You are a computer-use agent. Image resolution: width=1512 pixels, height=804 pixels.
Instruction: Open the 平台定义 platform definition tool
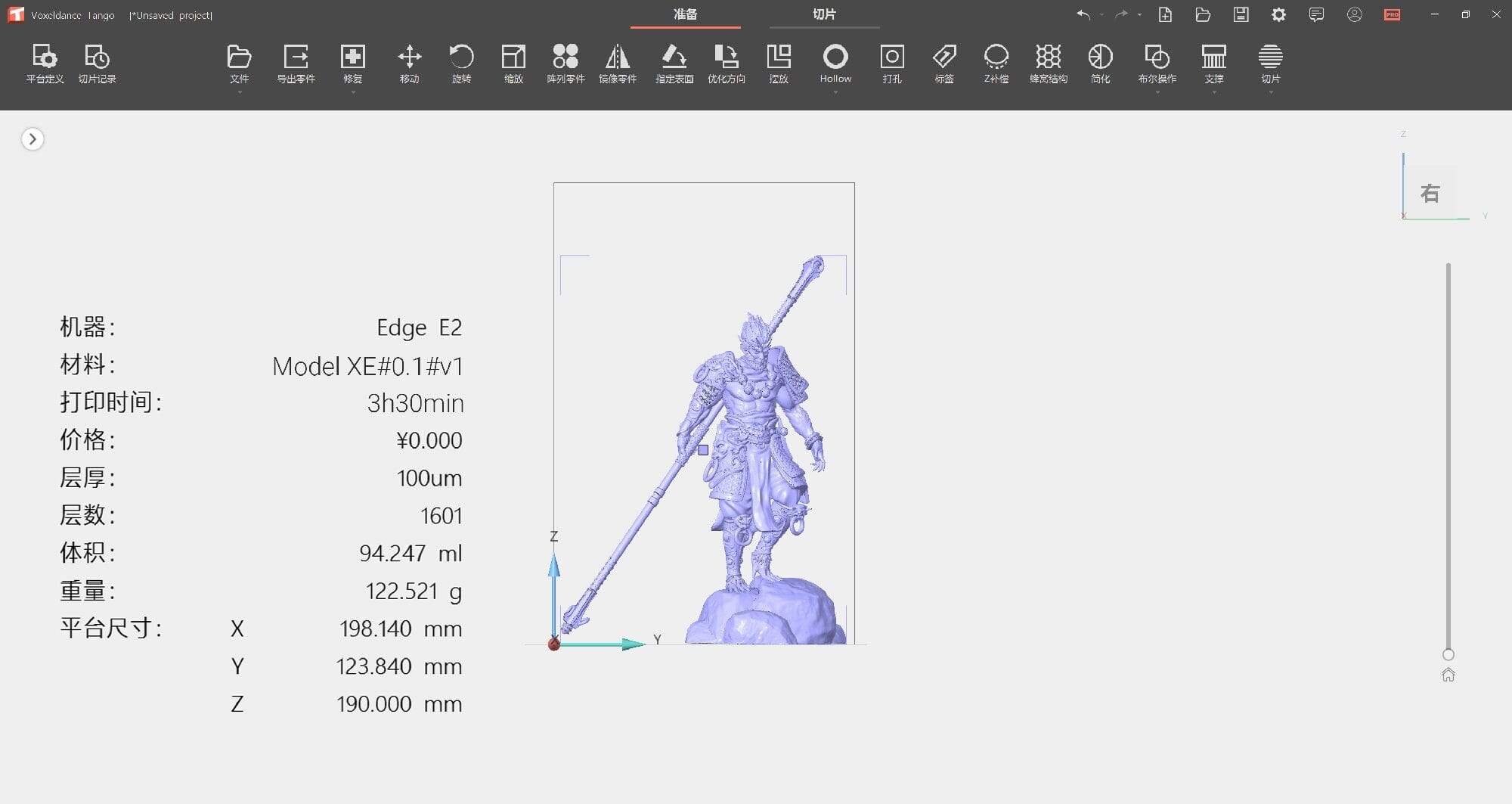point(45,64)
